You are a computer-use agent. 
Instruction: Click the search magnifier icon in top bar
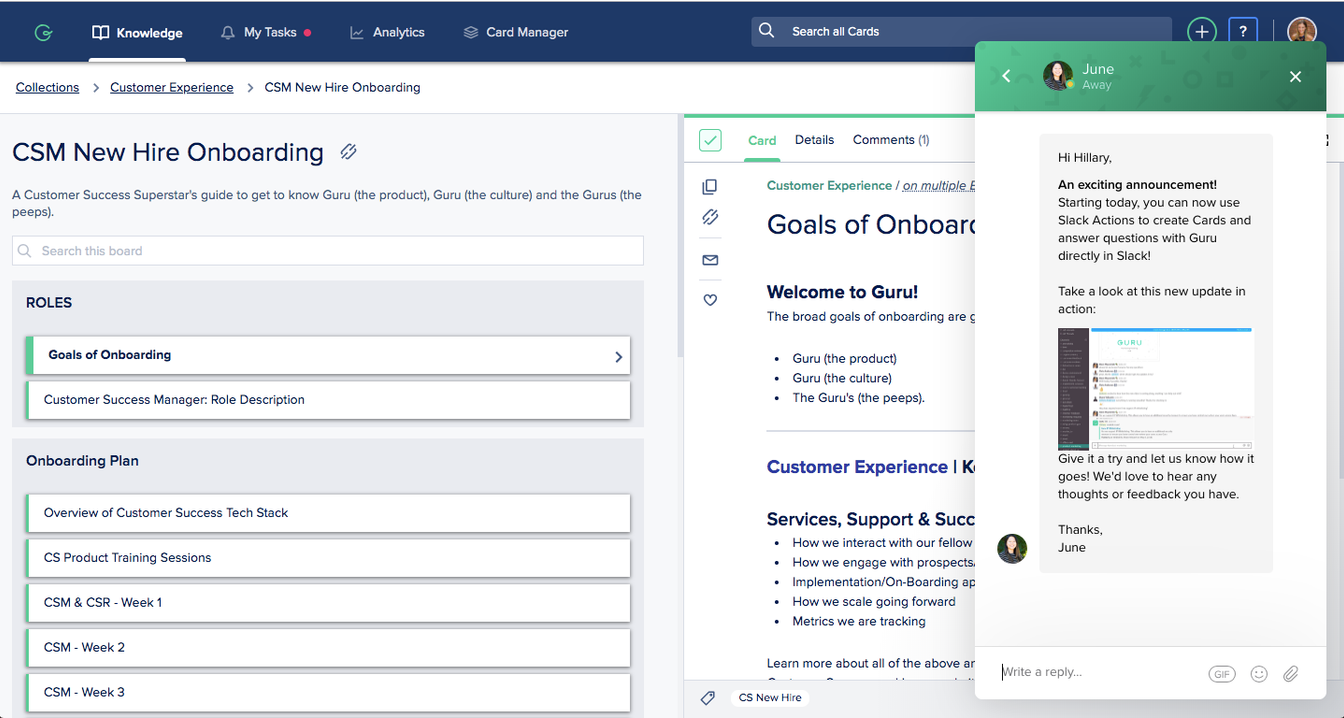pos(767,31)
